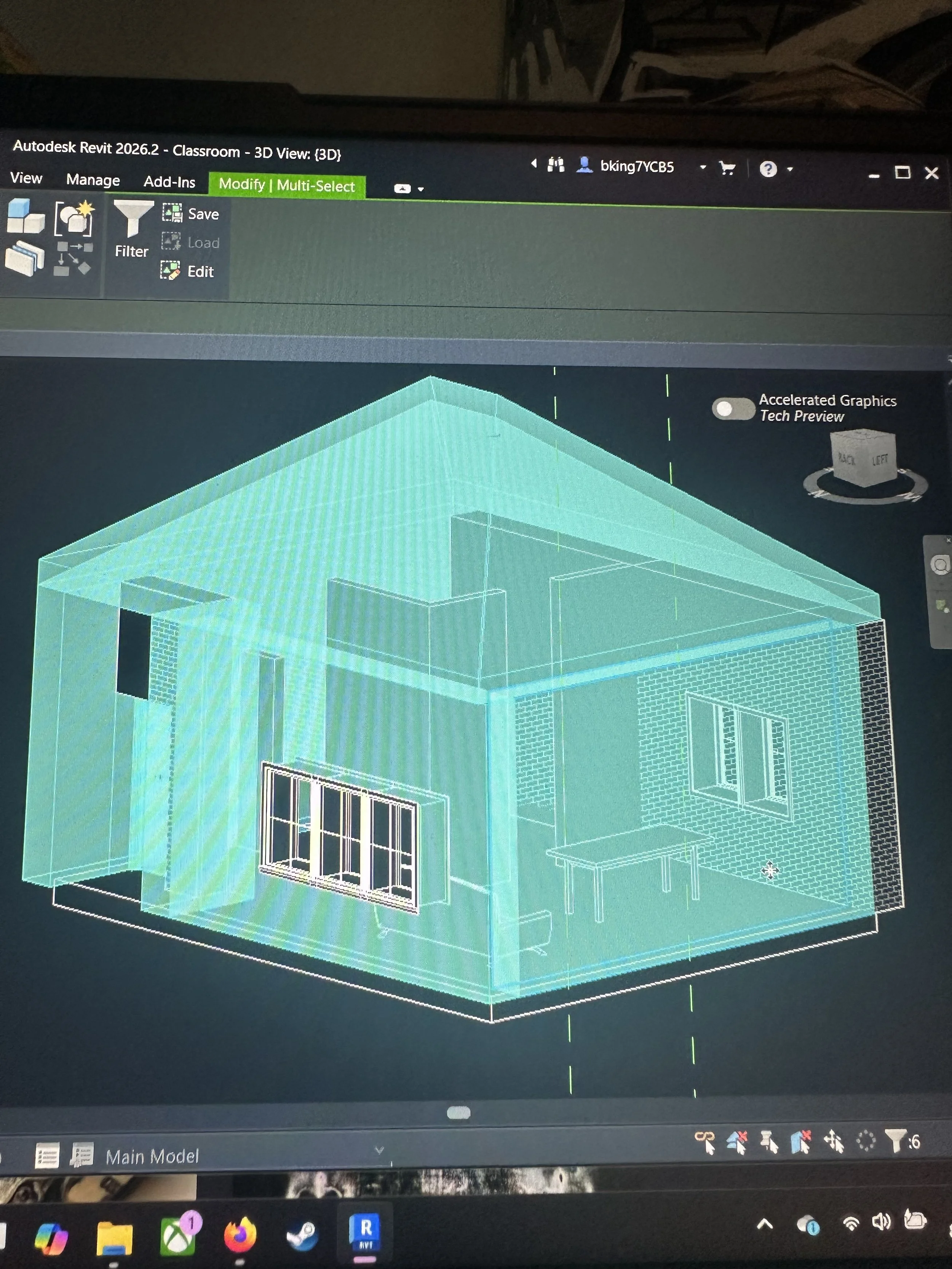This screenshot has height=1269, width=952.
Task: Toggle Select Links status bar option
Action: click(x=705, y=1142)
